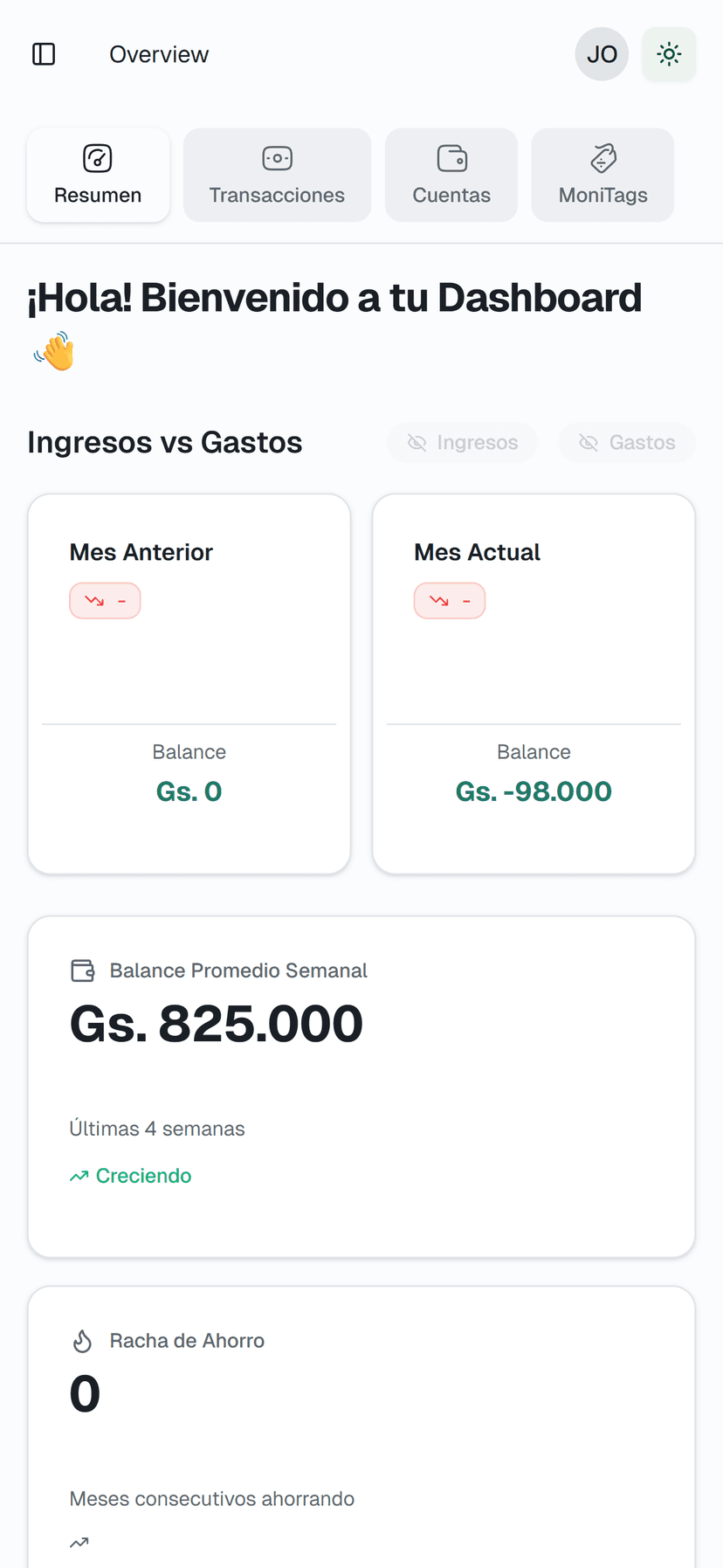Click Mes Anterior trend-down badge
The image size is (723, 1568).
coord(105,601)
